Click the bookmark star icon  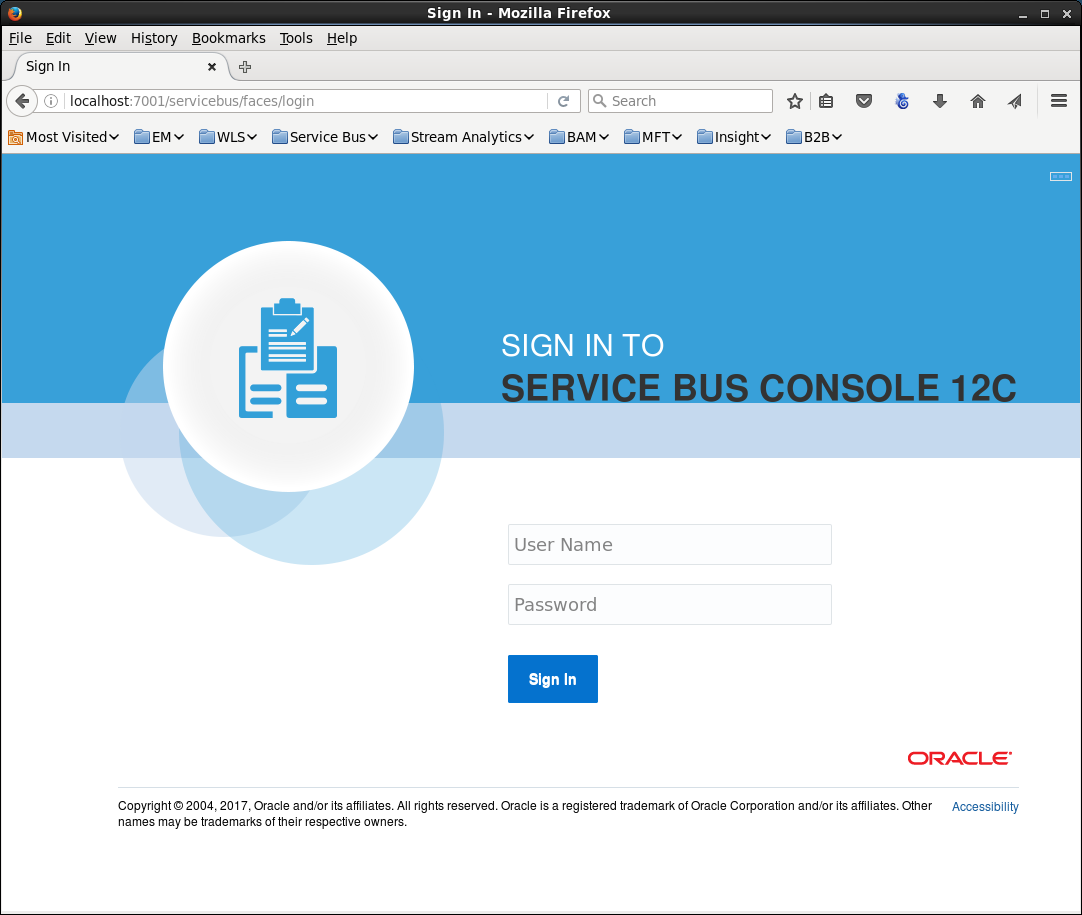[x=795, y=101]
